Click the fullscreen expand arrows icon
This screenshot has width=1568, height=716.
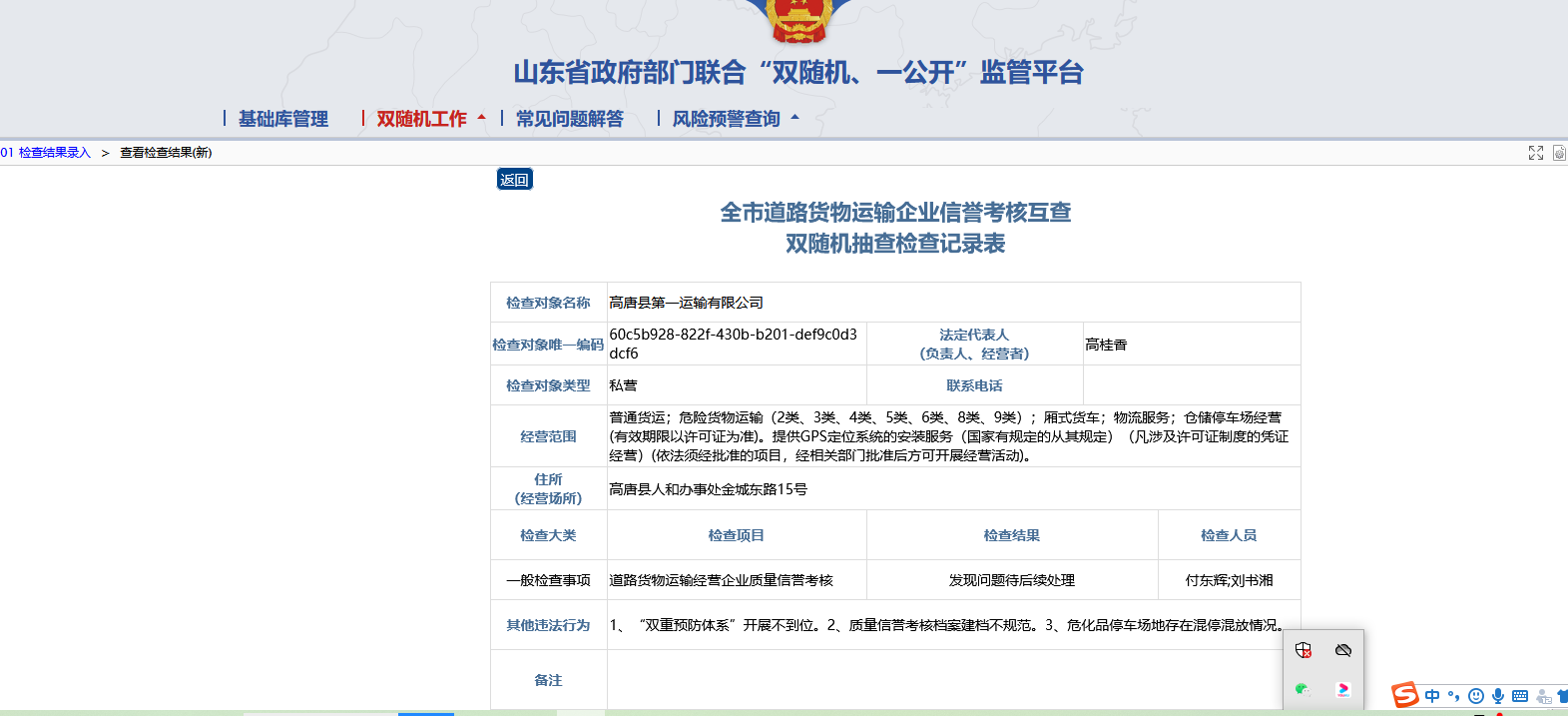pos(1535,153)
